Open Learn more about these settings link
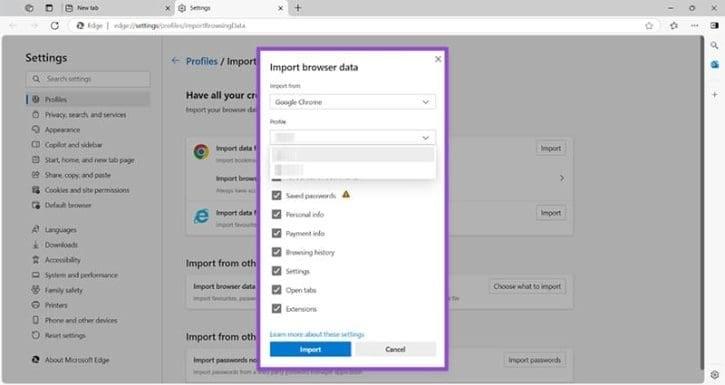Image resolution: width=725 pixels, height=385 pixels. tap(317, 334)
